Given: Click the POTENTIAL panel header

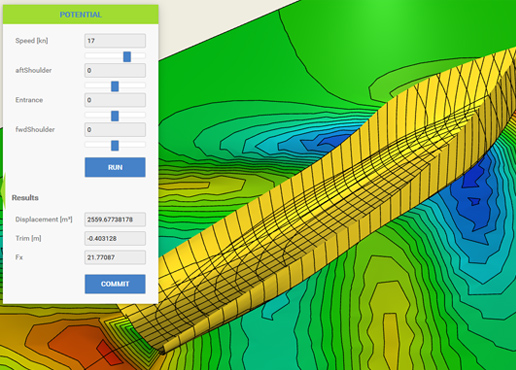Looking at the screenshot, I should [81, 15].
